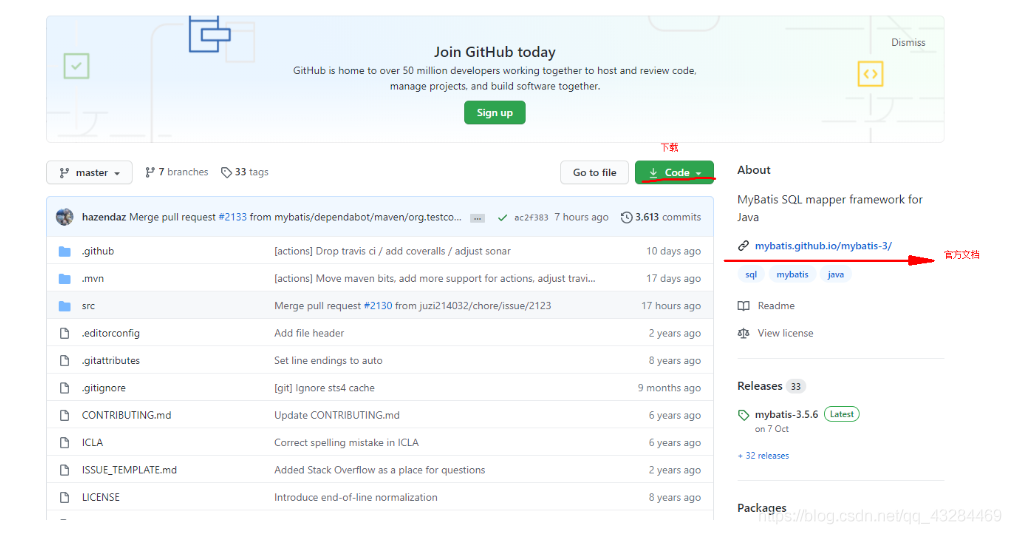Open the master branch dropdown
The image size is (1011, 534).
pos(90,172)
